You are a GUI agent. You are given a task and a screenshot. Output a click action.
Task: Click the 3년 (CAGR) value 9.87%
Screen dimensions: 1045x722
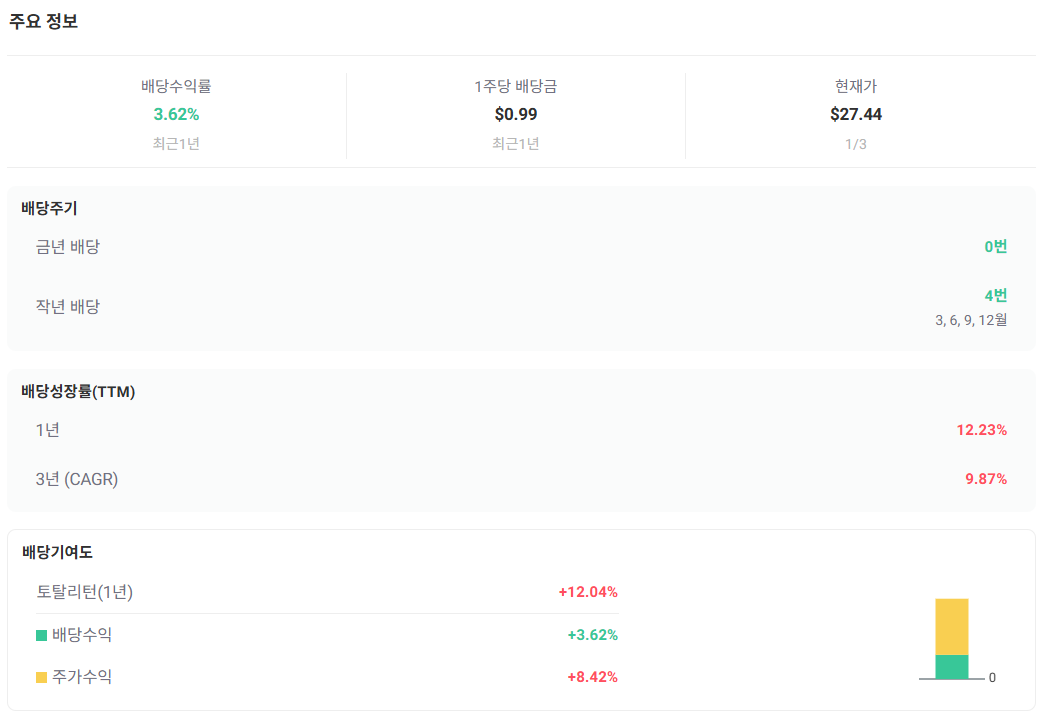[x=986, y=479]
